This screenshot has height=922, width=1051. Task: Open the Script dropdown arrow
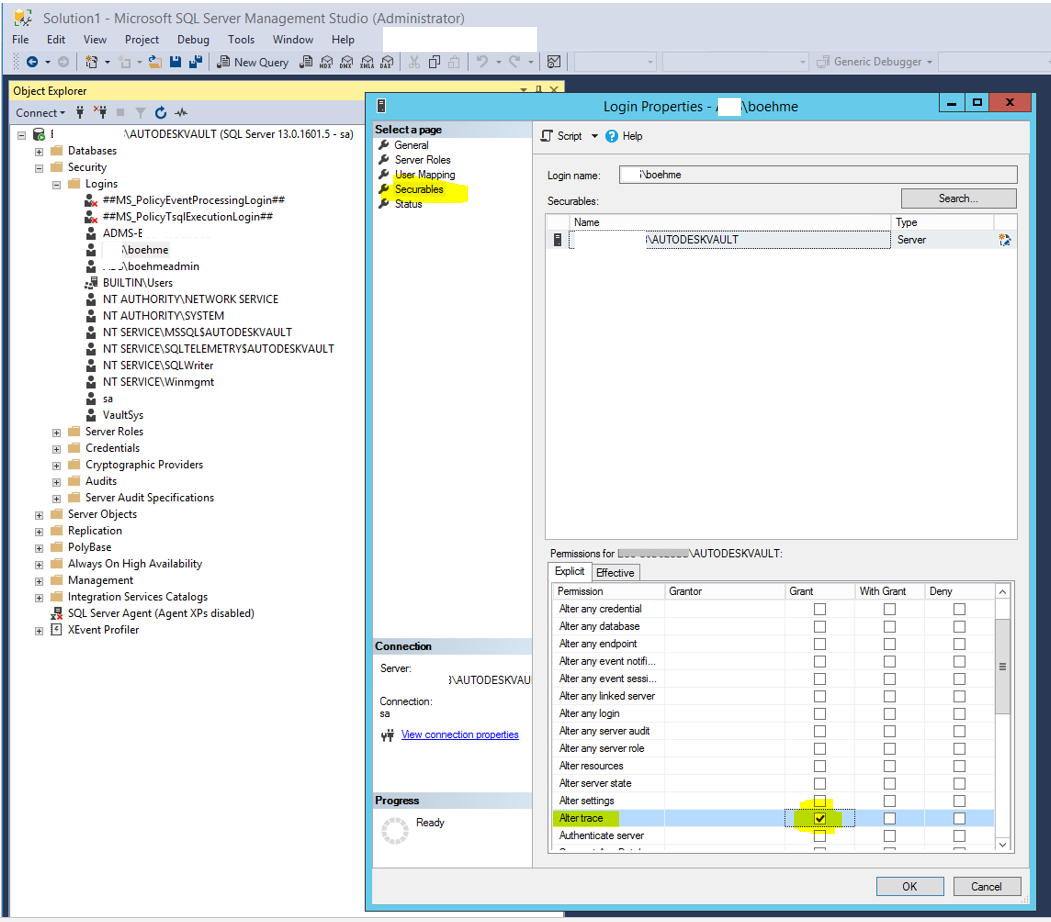coord(594,136)
